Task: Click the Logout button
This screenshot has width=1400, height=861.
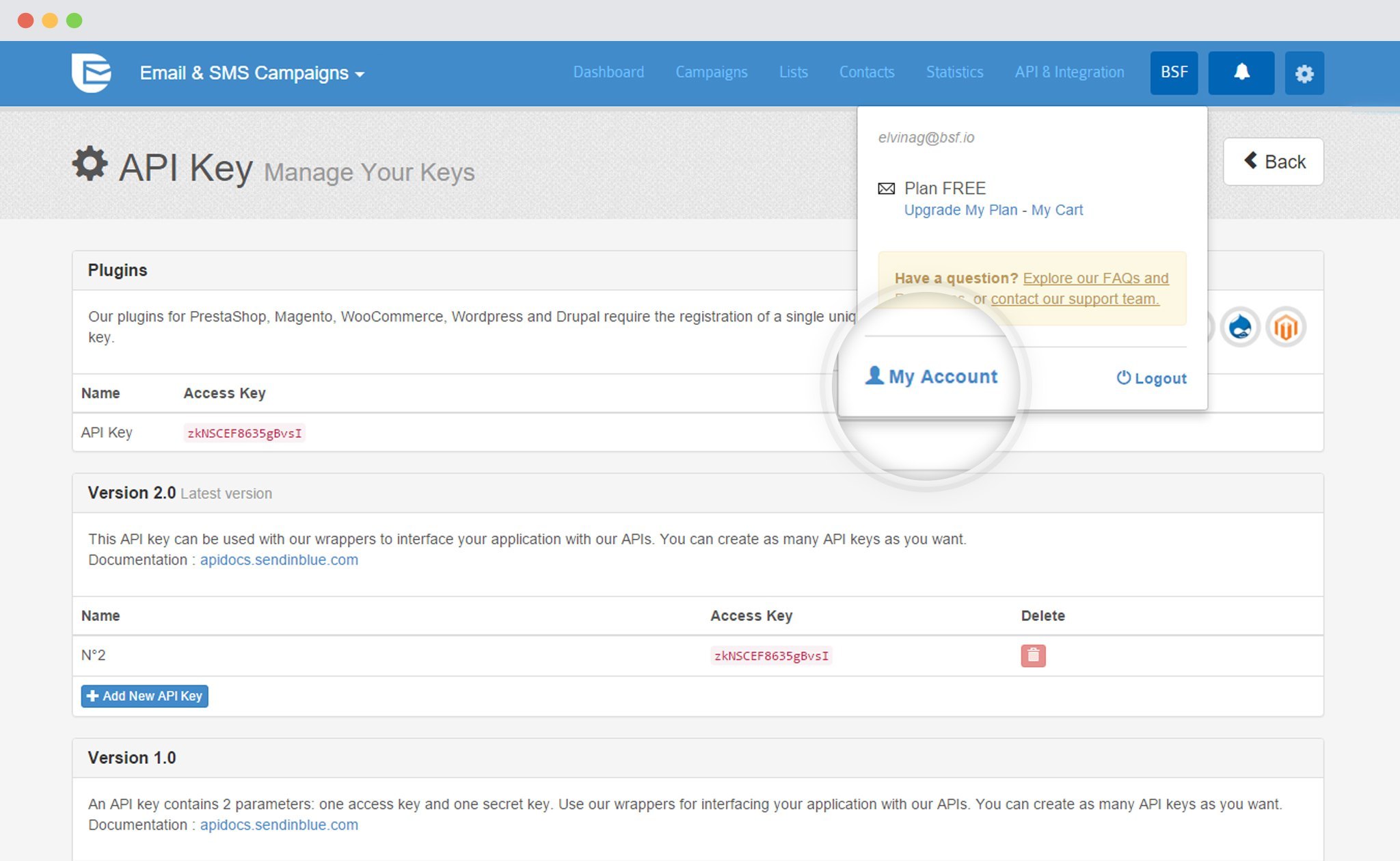Action: [x=1151, y=377]
